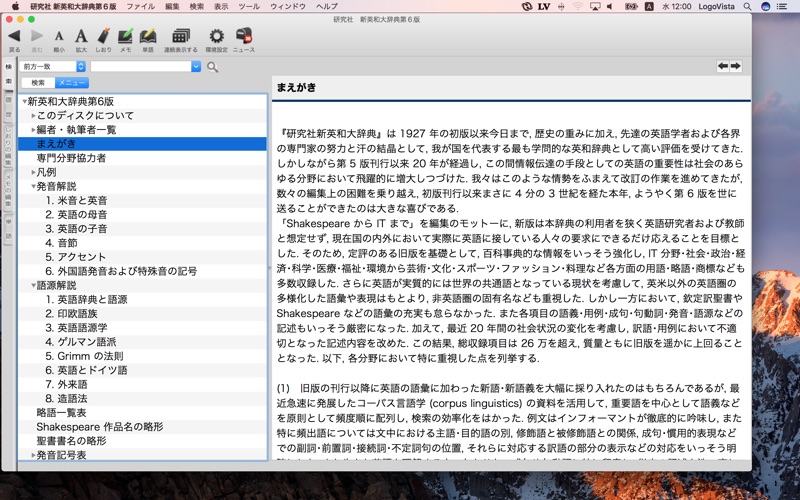Viewport: 800px width, 500px height.
Task: Open the Siri icon in menu bar
Action: [x=765, y=7]
